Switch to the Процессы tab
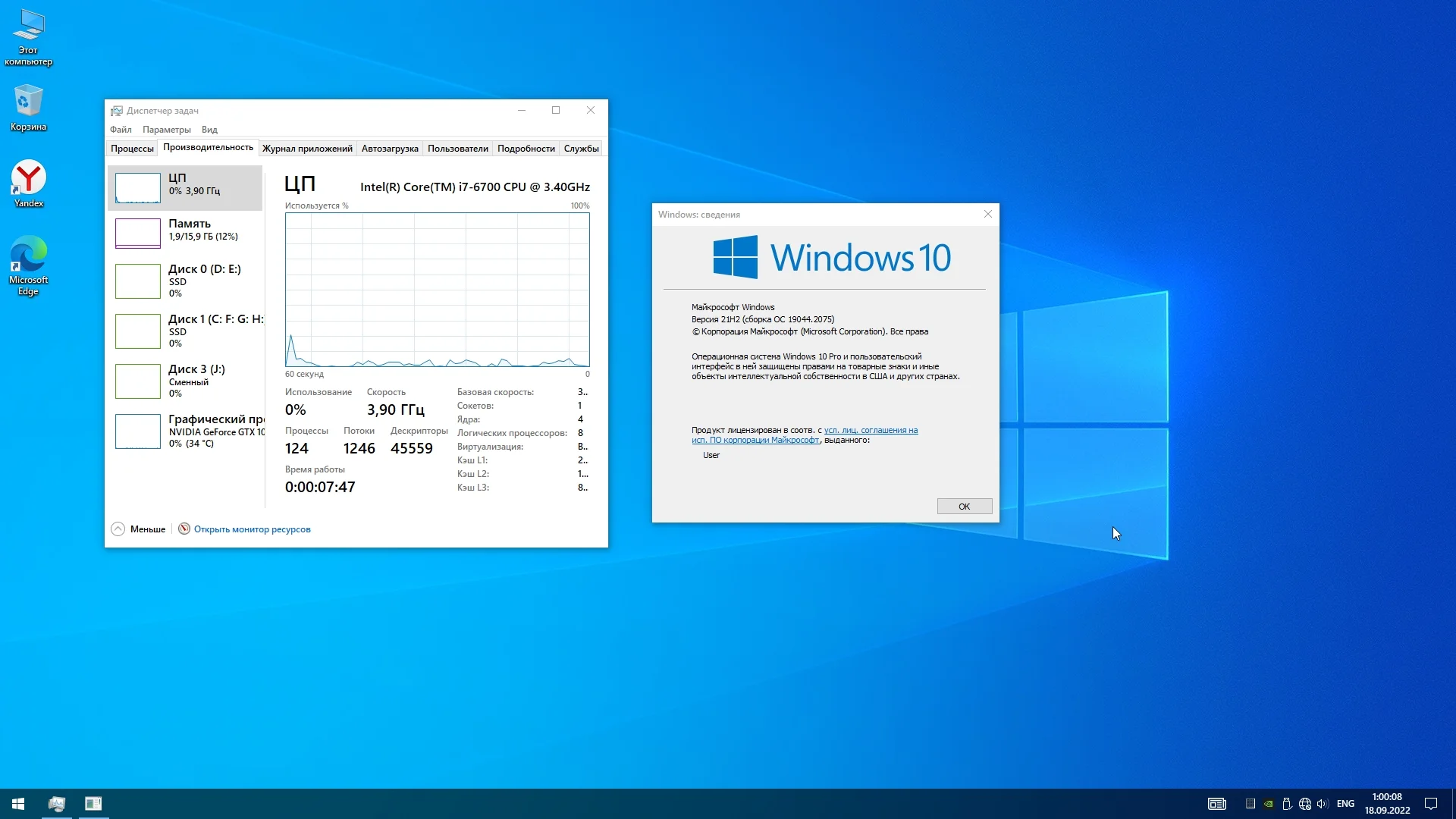This screenshot has height=819, width=1456. [x=132, y=149]
